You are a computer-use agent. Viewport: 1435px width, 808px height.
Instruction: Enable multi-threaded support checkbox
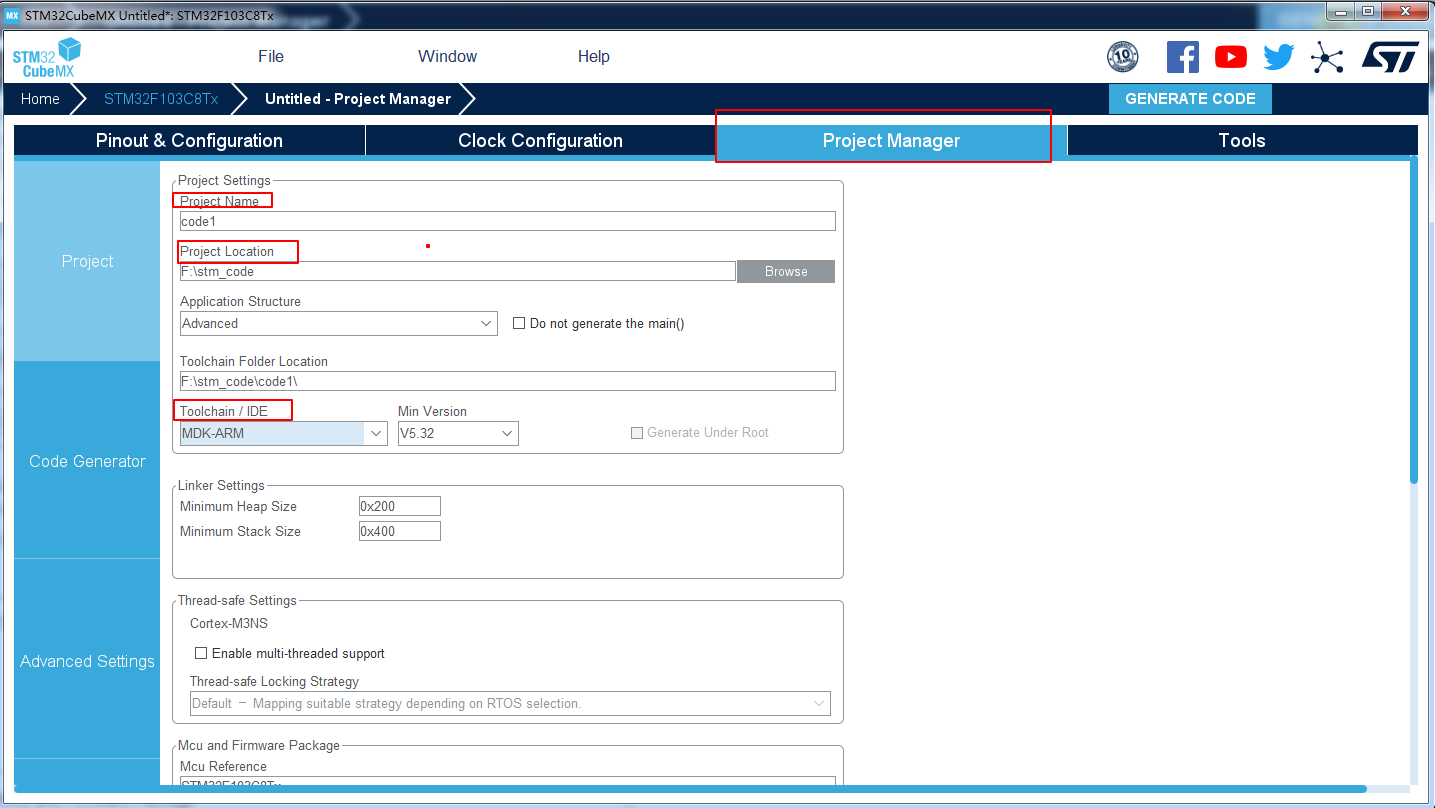201,653
